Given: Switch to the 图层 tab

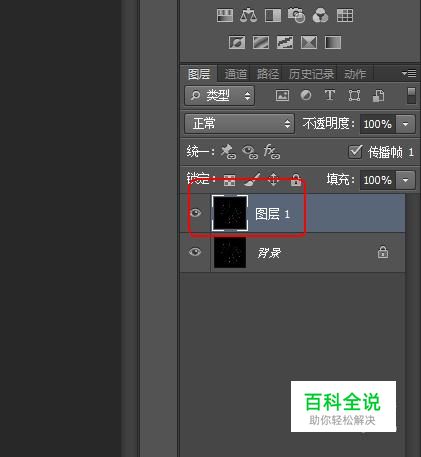Looking at the screenshot, I should pos(199,74).
